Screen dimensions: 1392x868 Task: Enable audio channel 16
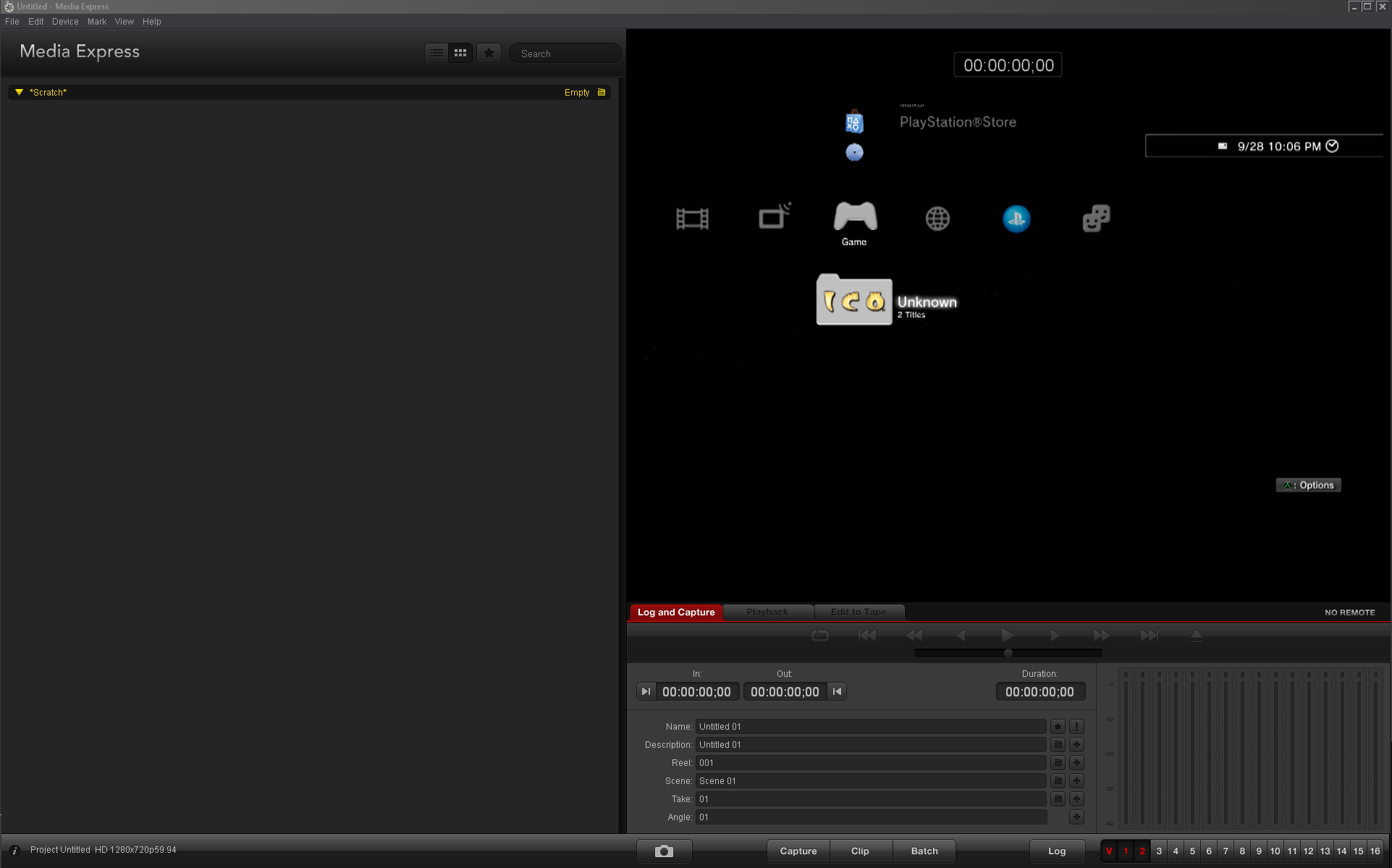[x=1375, y=851]
